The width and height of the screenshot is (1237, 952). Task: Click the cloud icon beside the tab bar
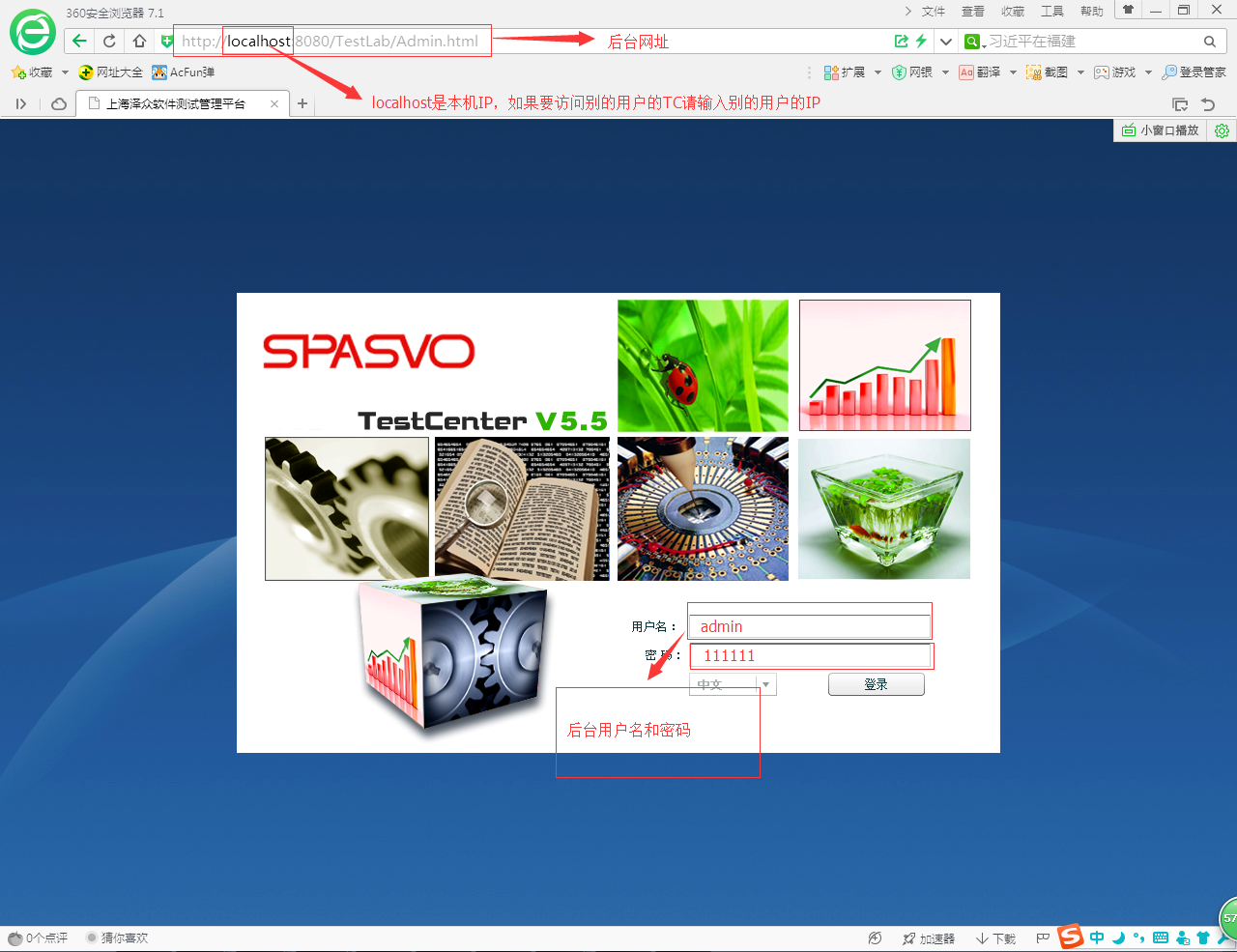tap(59, 104)
